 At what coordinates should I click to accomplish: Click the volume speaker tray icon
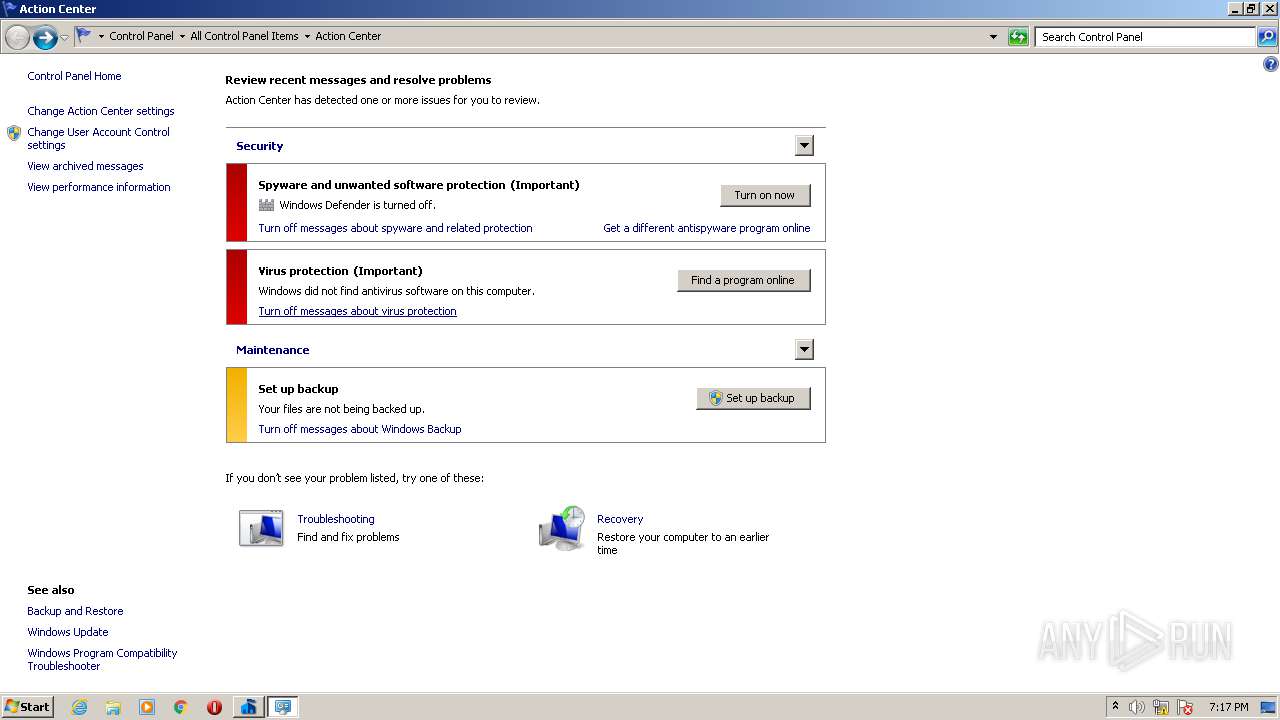point(1137,707)
